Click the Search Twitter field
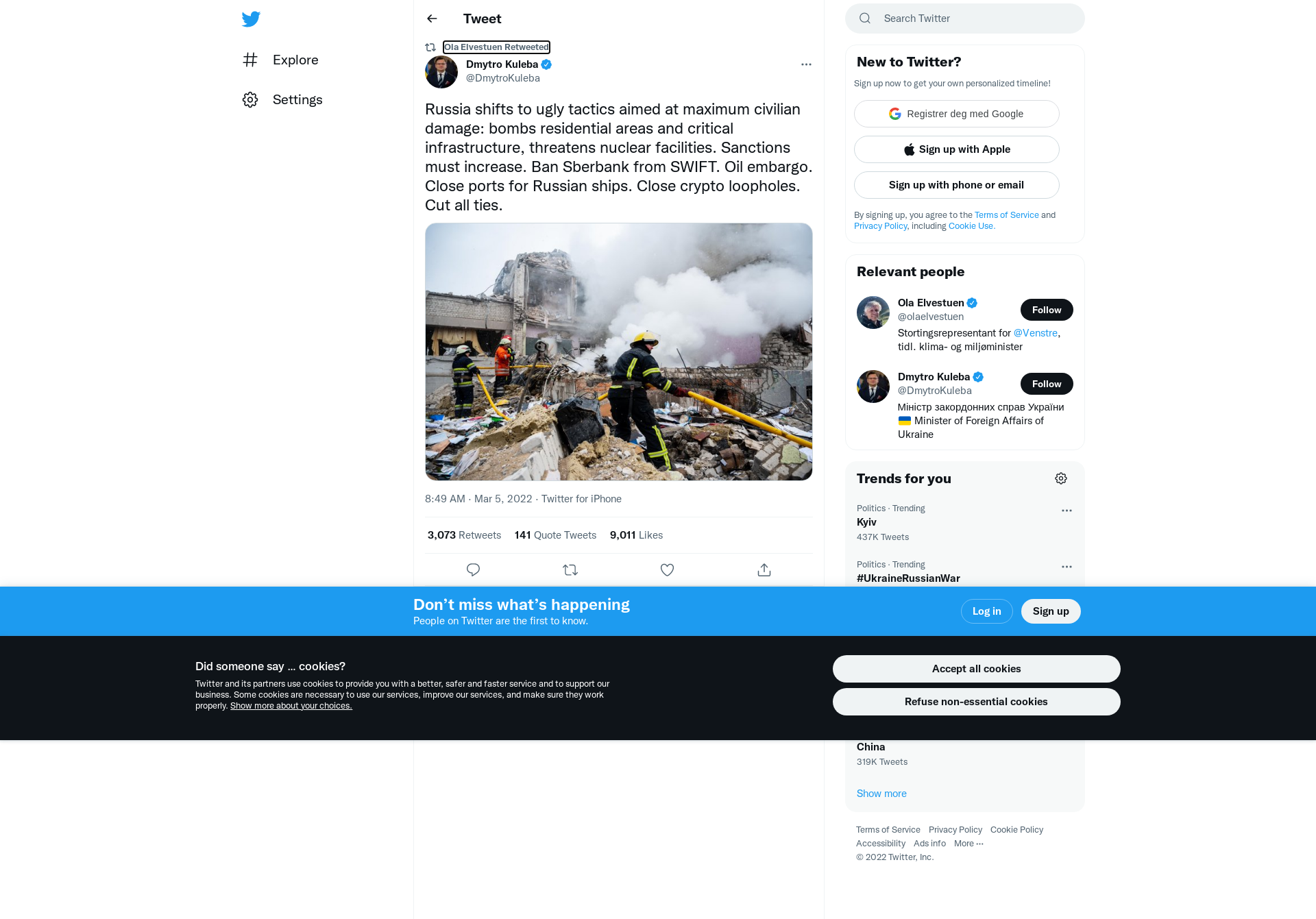1316x919 pixels. point(965,19)
